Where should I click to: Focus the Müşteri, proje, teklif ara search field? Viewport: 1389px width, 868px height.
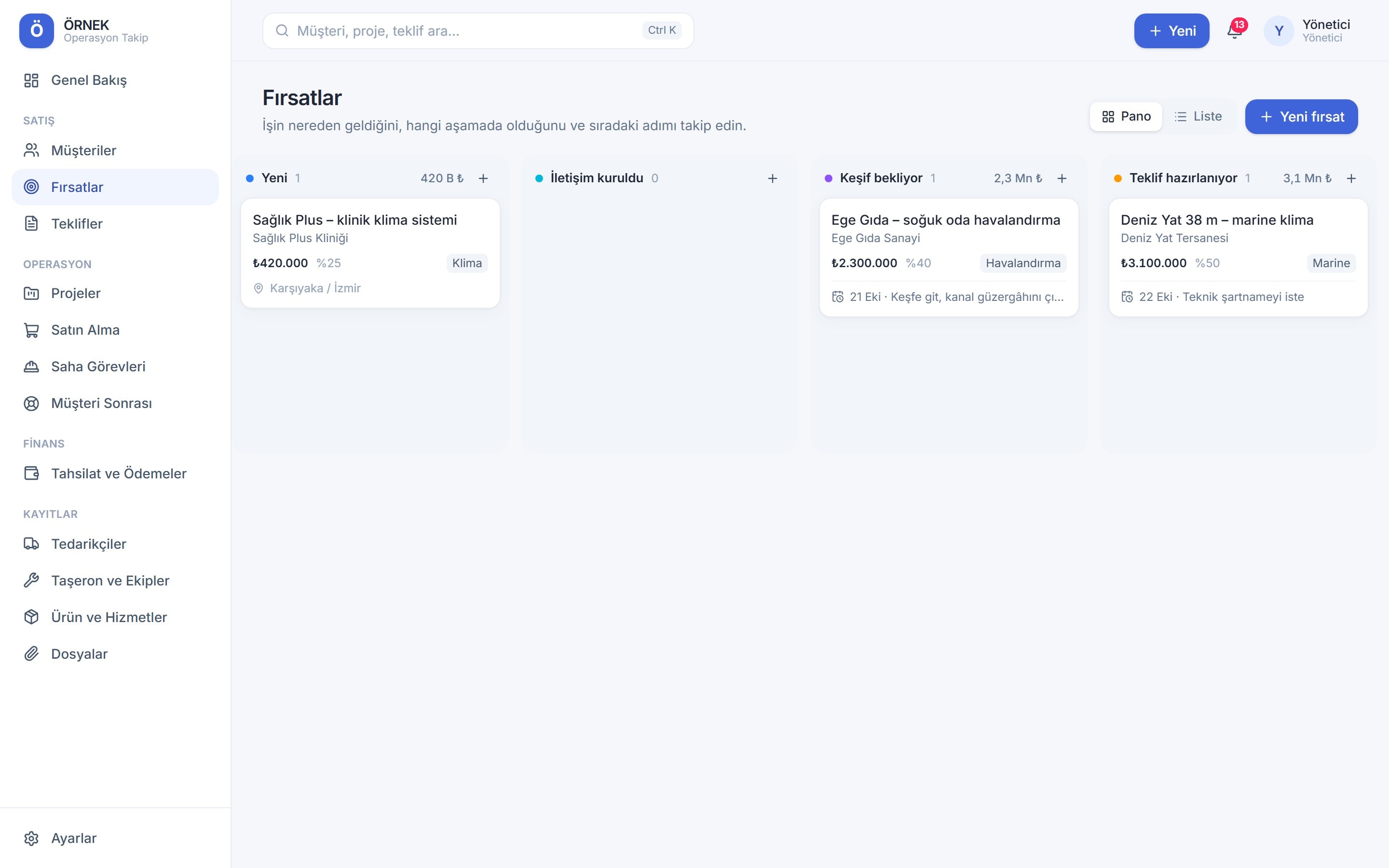(x=478, y=30)
